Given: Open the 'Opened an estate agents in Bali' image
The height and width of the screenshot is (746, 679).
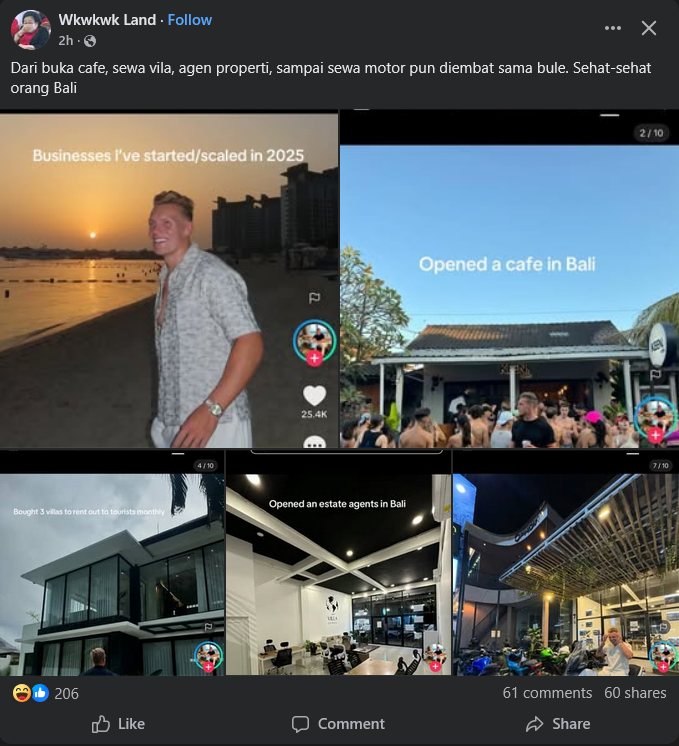Looking at the screenshot, I should click(x=338, y=562).
